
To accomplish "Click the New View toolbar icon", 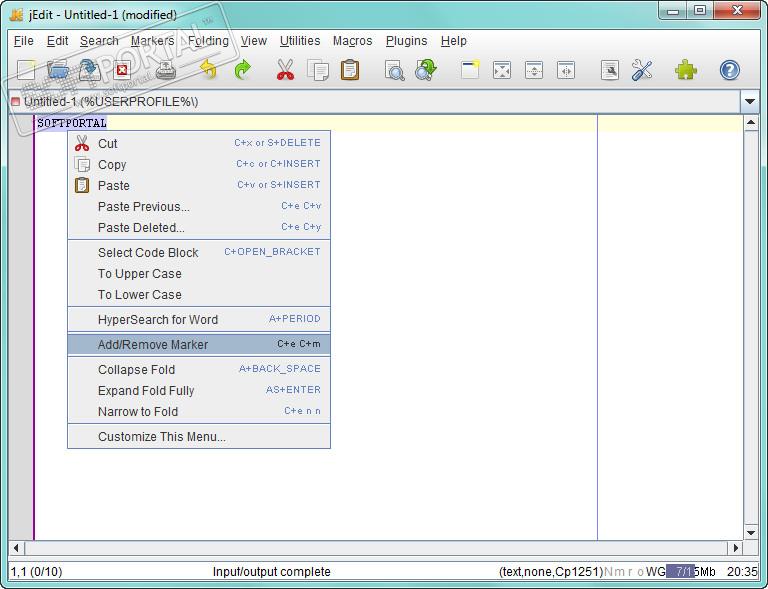I will 470,70.
